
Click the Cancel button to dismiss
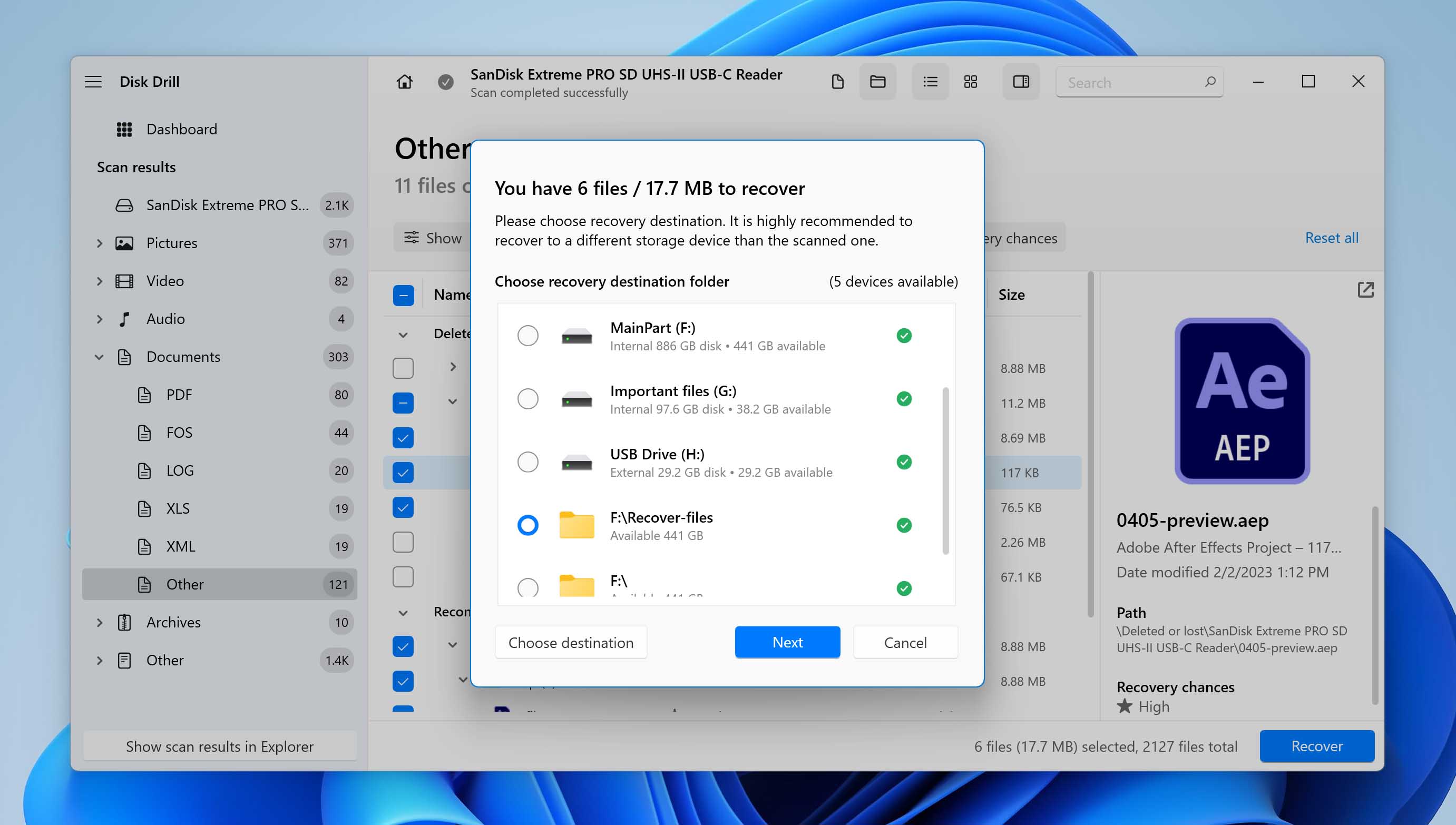(x=905, y=641)
